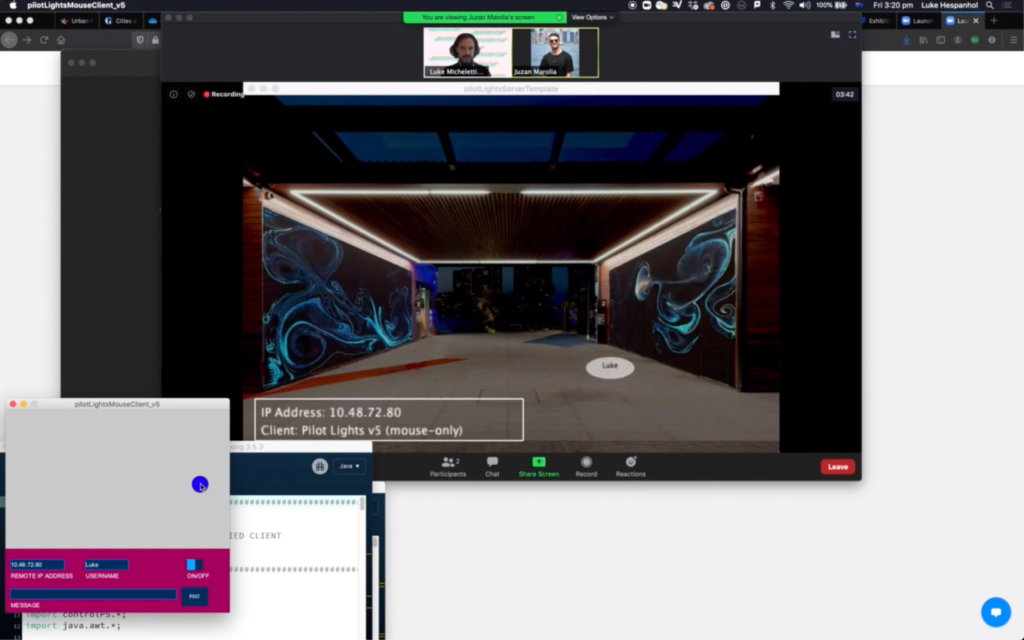Click the Wi-Fi status icon
The image size is (1024, 640).
pos(789,5)
